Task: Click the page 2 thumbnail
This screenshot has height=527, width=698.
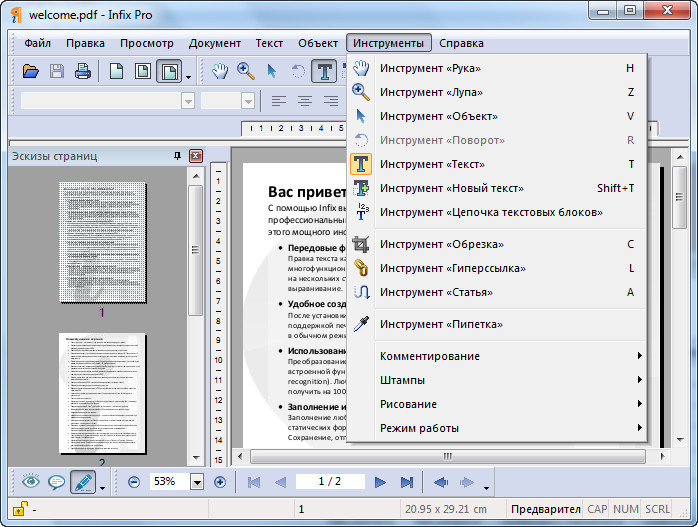Action: coord(102,394)
